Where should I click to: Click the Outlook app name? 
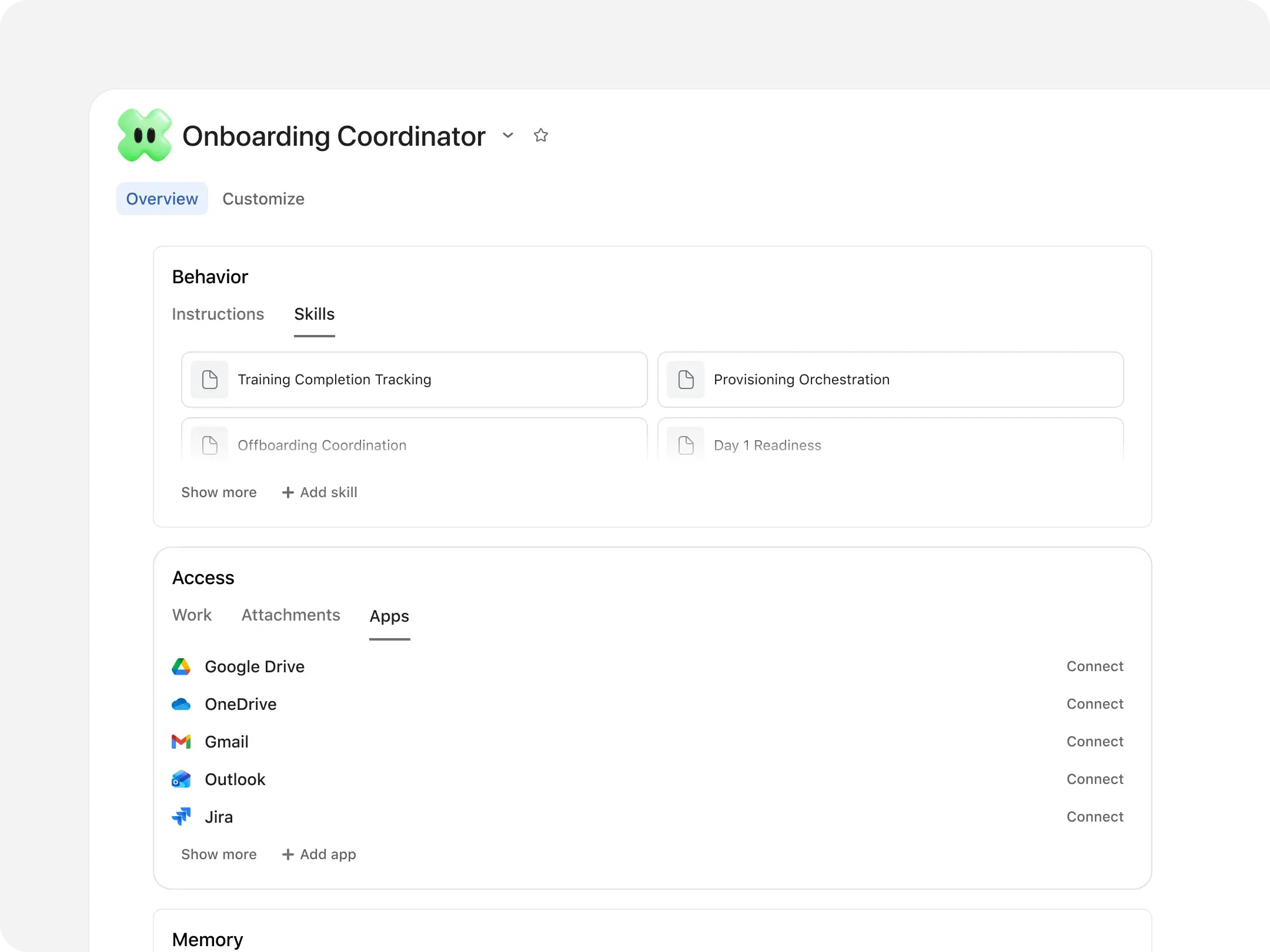(x=235, y=779)
